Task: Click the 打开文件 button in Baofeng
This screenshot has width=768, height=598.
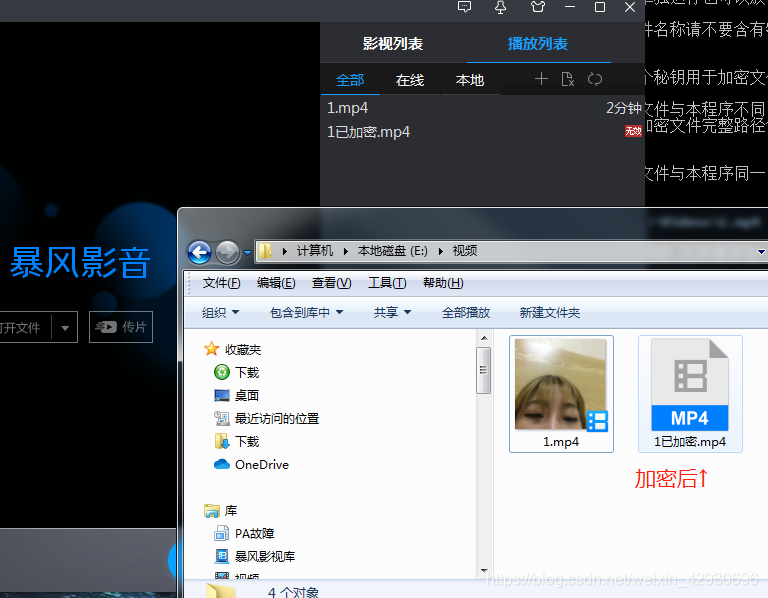Action: (x=24, y=327)
